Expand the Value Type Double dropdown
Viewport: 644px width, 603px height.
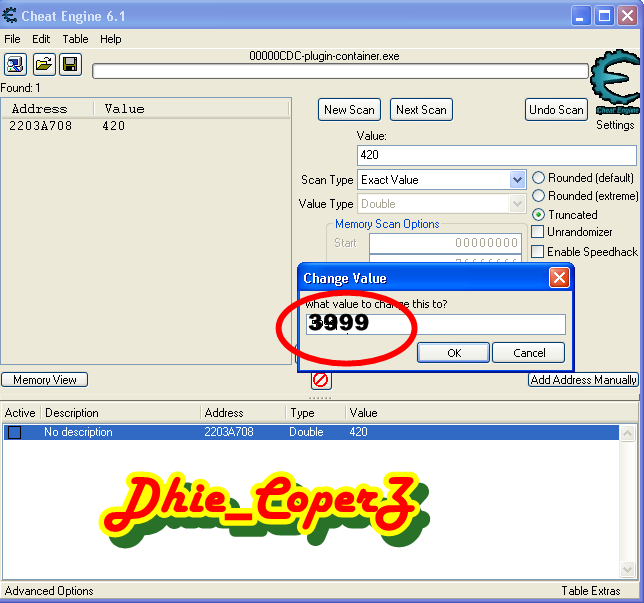[x=517, y=204]
